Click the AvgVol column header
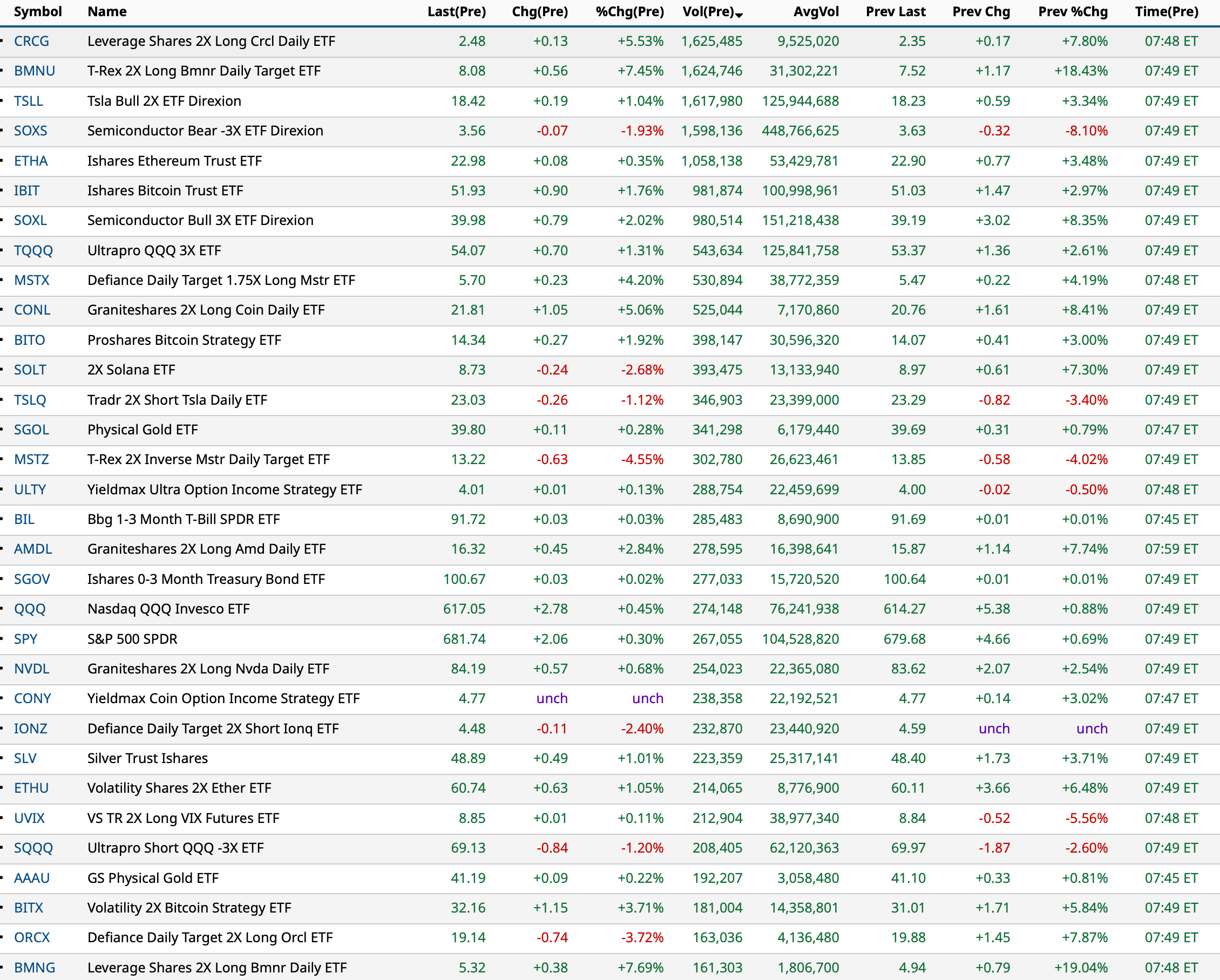The width and height of the screenshot is (1220, 980). (816, 12)
